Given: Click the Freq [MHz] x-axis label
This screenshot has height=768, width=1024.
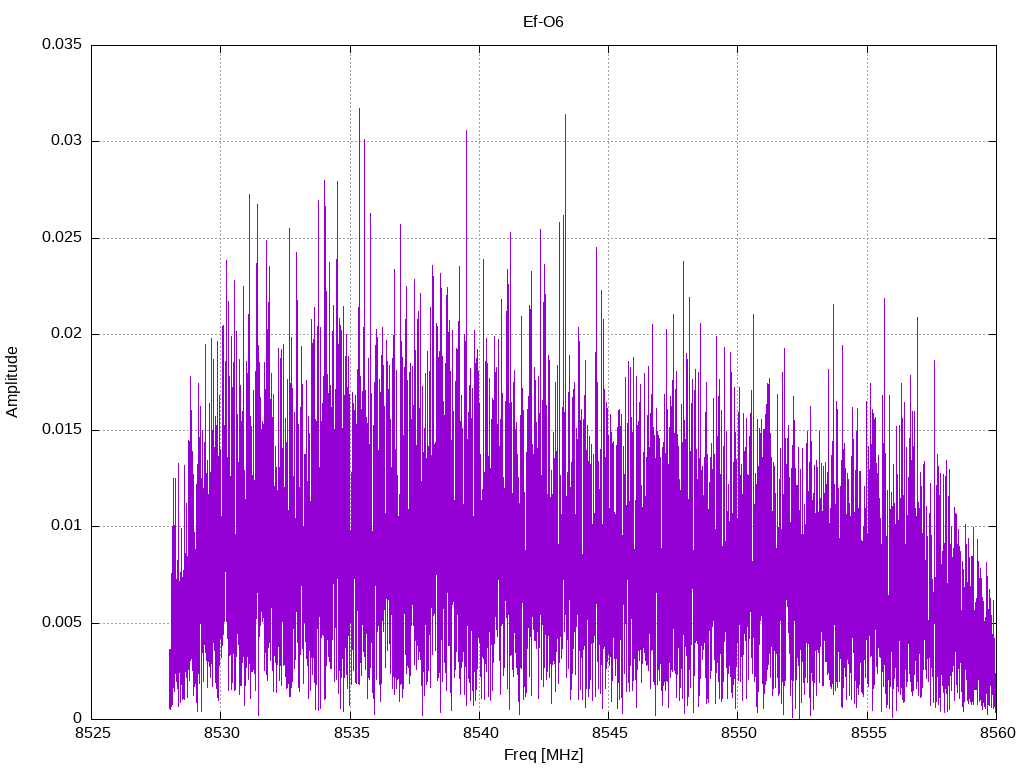Looking at the screenshot, I should coord(543,754).
